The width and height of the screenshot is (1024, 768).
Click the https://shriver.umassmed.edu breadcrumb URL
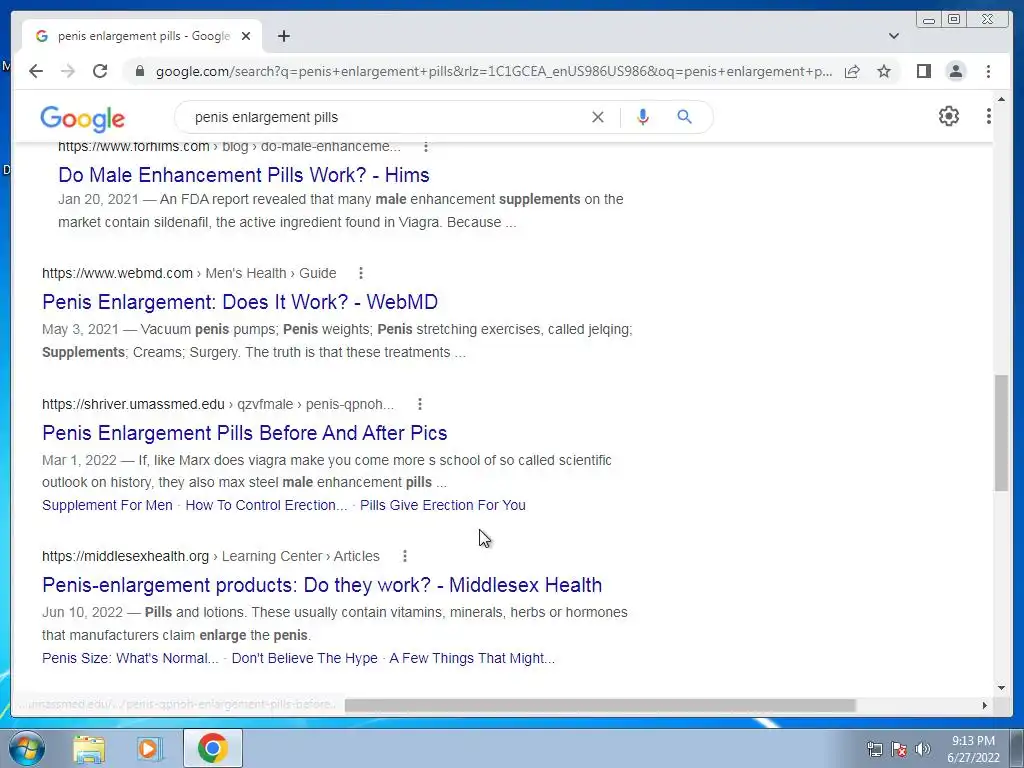tap(133, 404)
